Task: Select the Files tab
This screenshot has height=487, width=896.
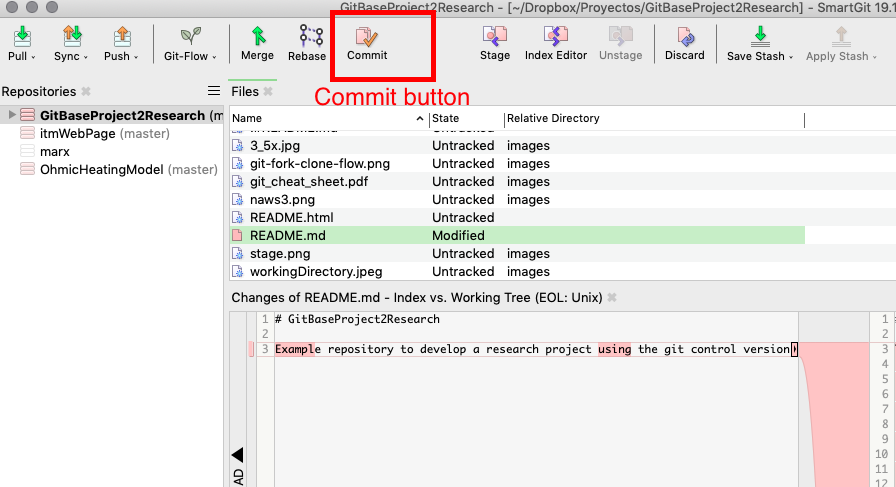Action: coord(245,91)
